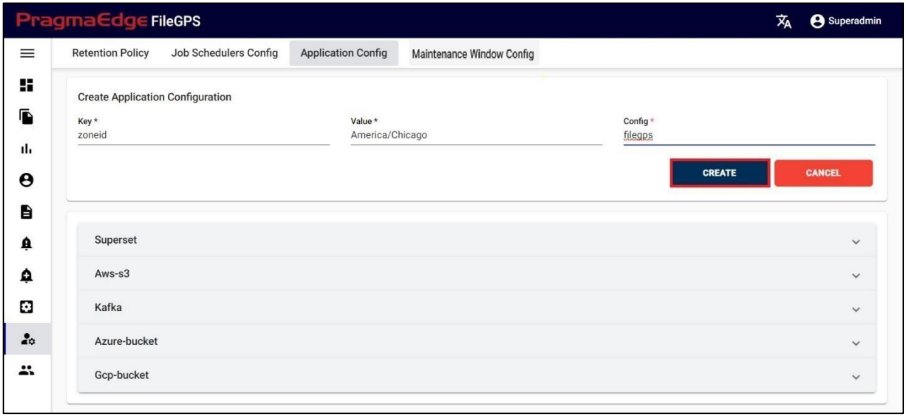The height and width of the screenshot is (416, 906).
Task: Open the dashboard grid icon in sidebar
Action: (27, 86)
